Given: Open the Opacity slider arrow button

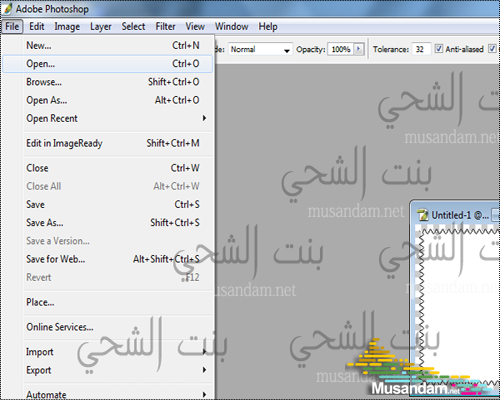Looking at the screenshot, I should tap(358, 49).
